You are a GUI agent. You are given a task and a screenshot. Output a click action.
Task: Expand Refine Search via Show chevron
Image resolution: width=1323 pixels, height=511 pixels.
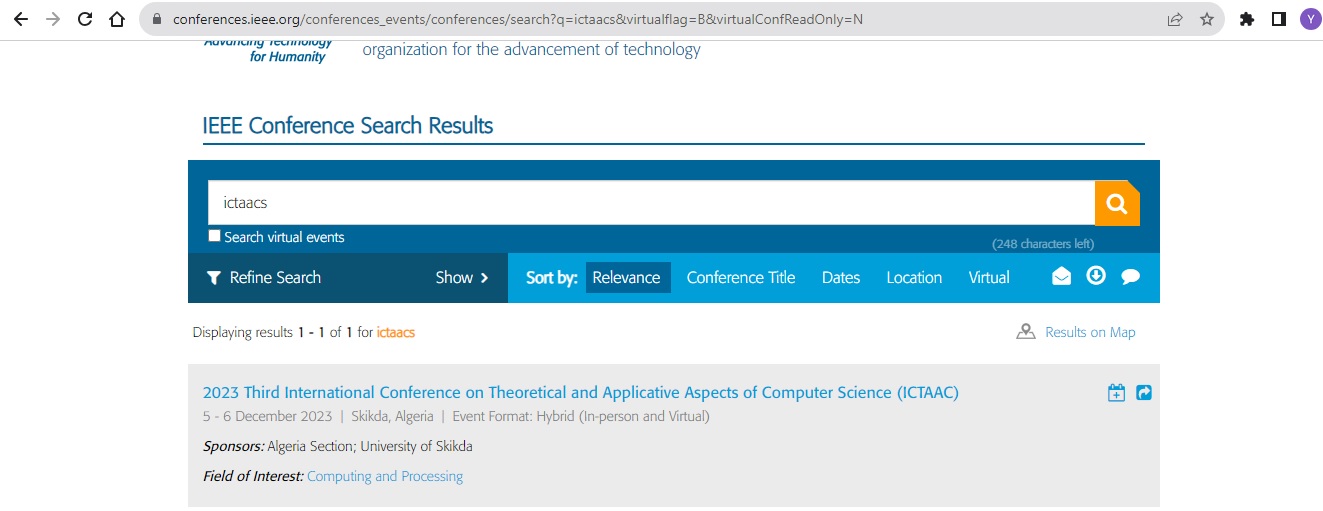pyautogui.click(x=462, y=278)
